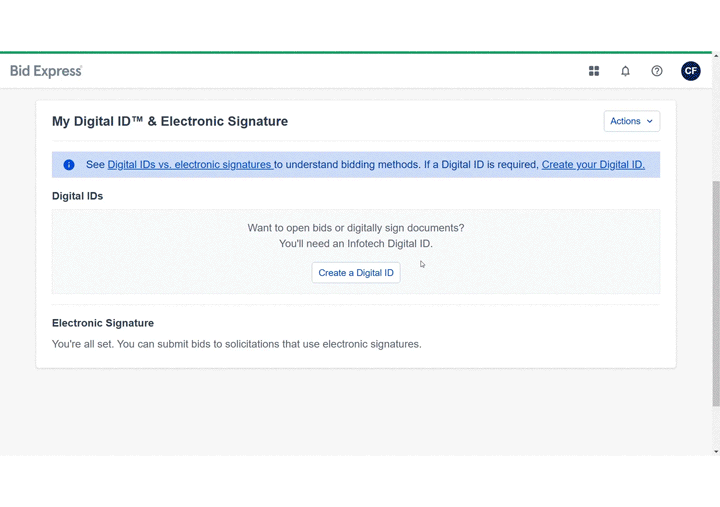The image size is (720, 507).
Task: Click the Digital IDs section heading
Action: [x=77, y=196]
